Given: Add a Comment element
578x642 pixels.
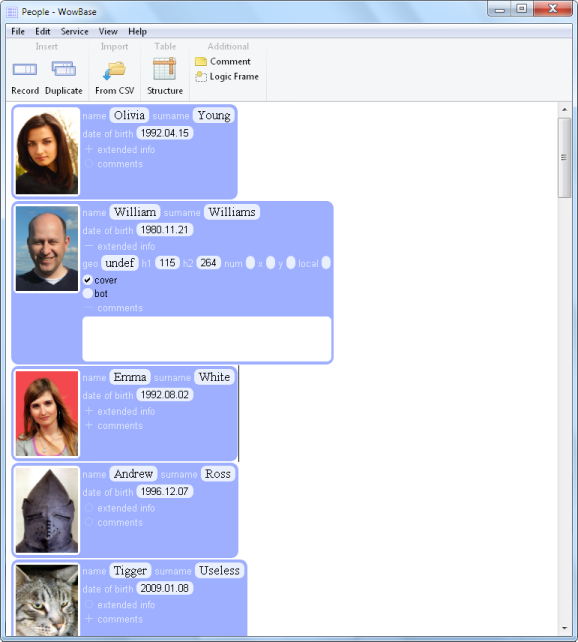Looking at the screenshot, I should (x=223, y=61).
